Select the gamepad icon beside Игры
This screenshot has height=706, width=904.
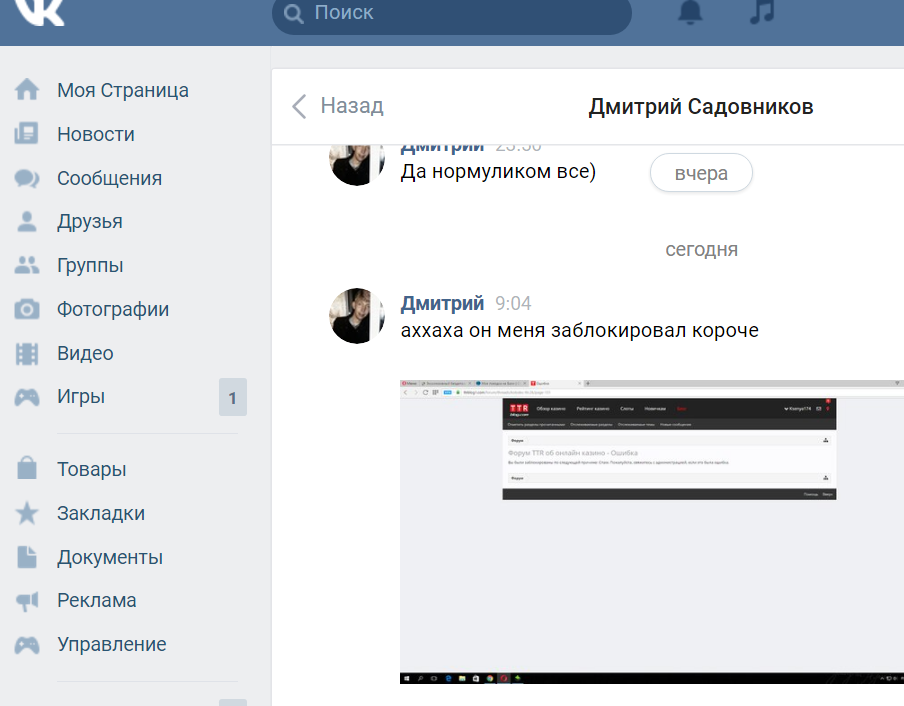coord(29,396)
